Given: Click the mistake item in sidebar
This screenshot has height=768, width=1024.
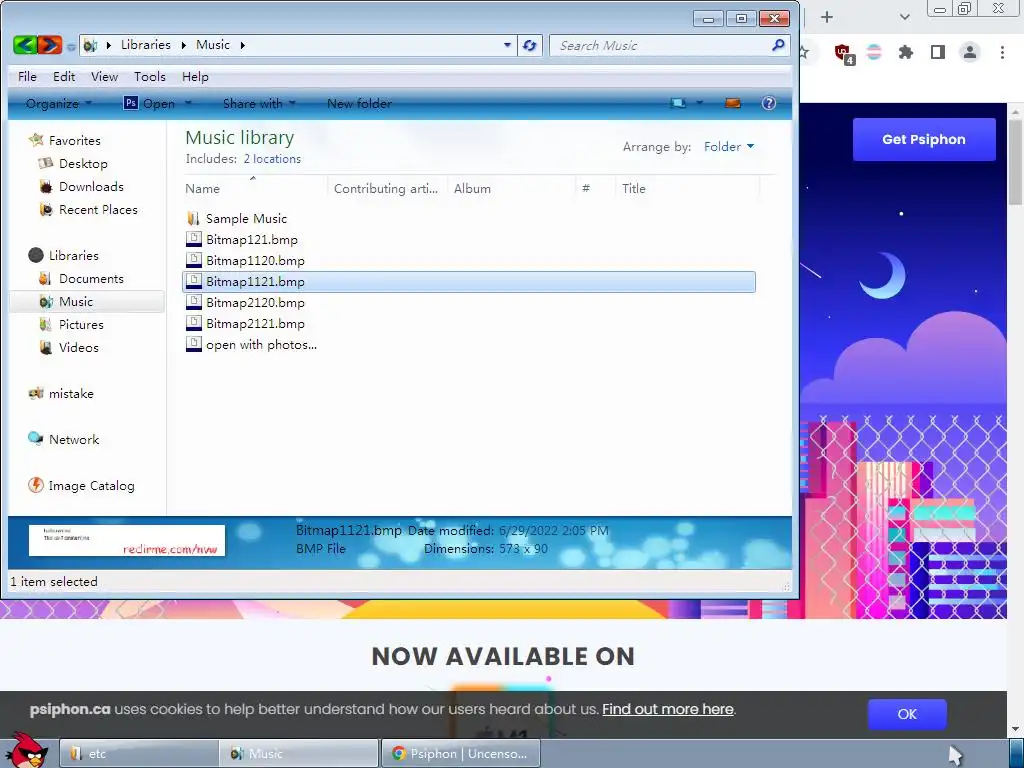Looking at the screenshot, I should click(71, 393).
